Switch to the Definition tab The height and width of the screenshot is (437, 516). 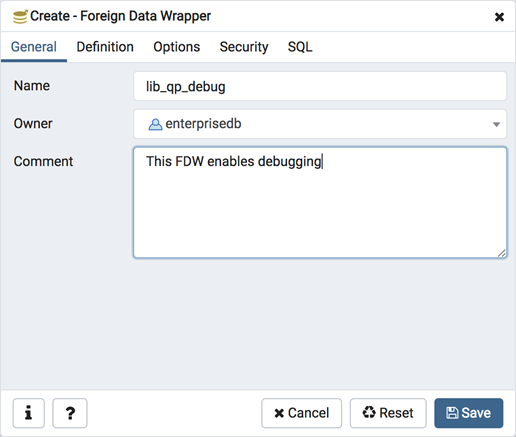[105, 47]
